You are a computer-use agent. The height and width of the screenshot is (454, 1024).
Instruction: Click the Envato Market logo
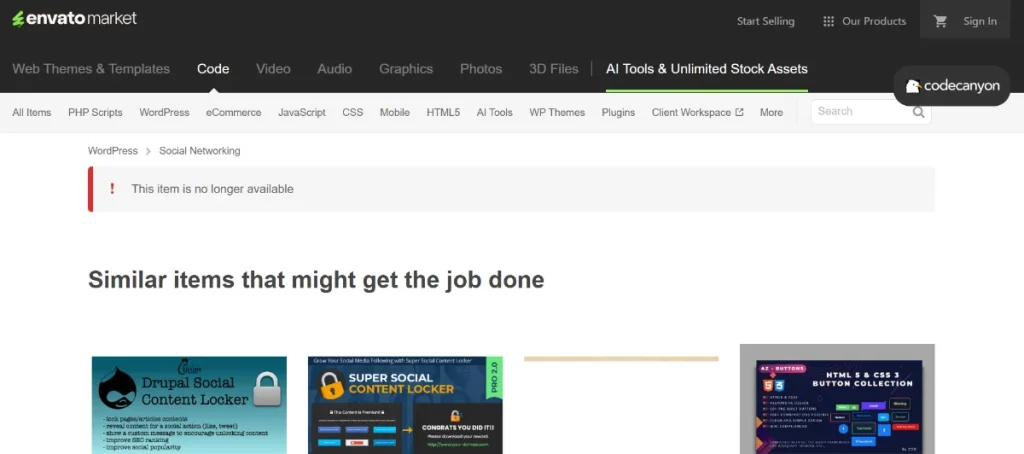[x=74, y=19]
